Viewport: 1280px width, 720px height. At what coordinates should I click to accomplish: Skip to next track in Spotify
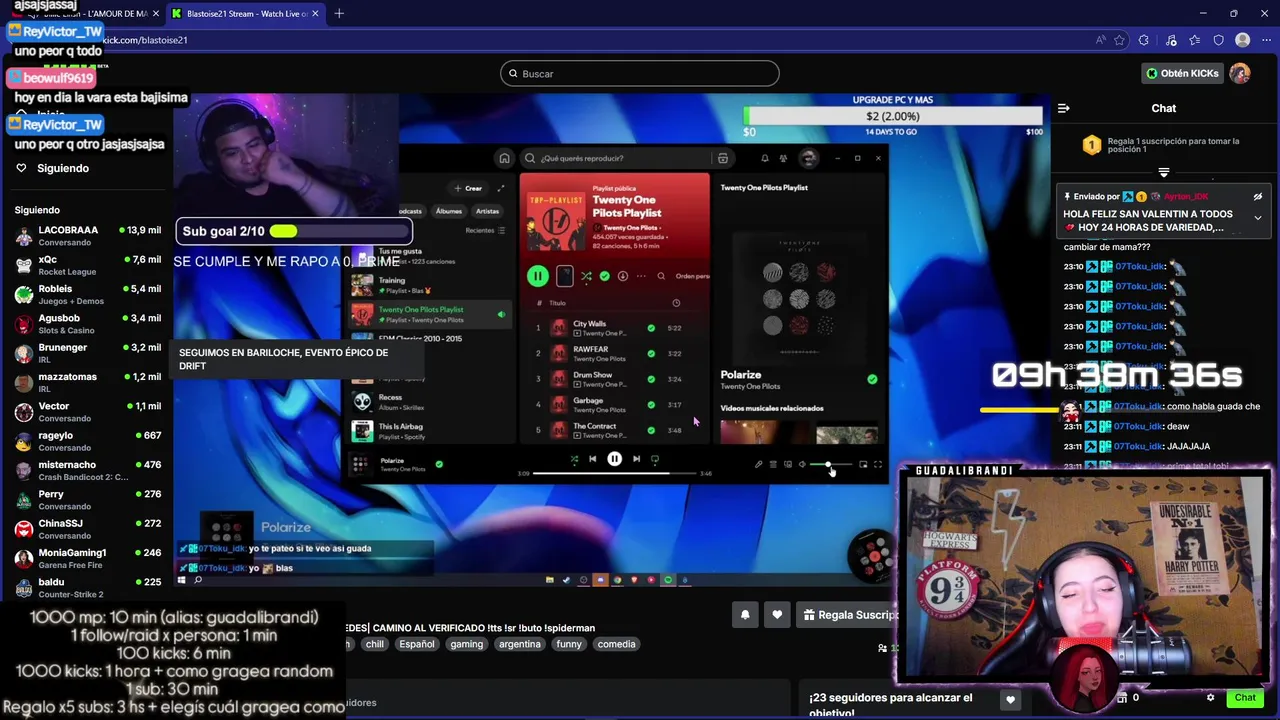636,459
